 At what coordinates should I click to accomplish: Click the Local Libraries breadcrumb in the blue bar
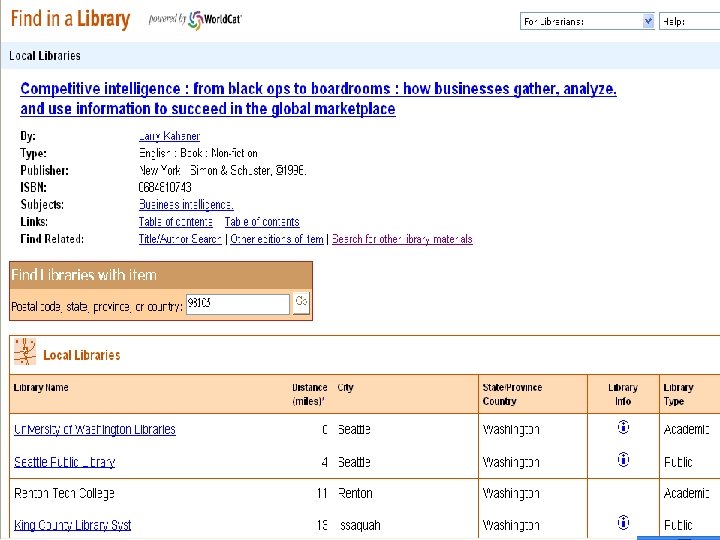45,56
